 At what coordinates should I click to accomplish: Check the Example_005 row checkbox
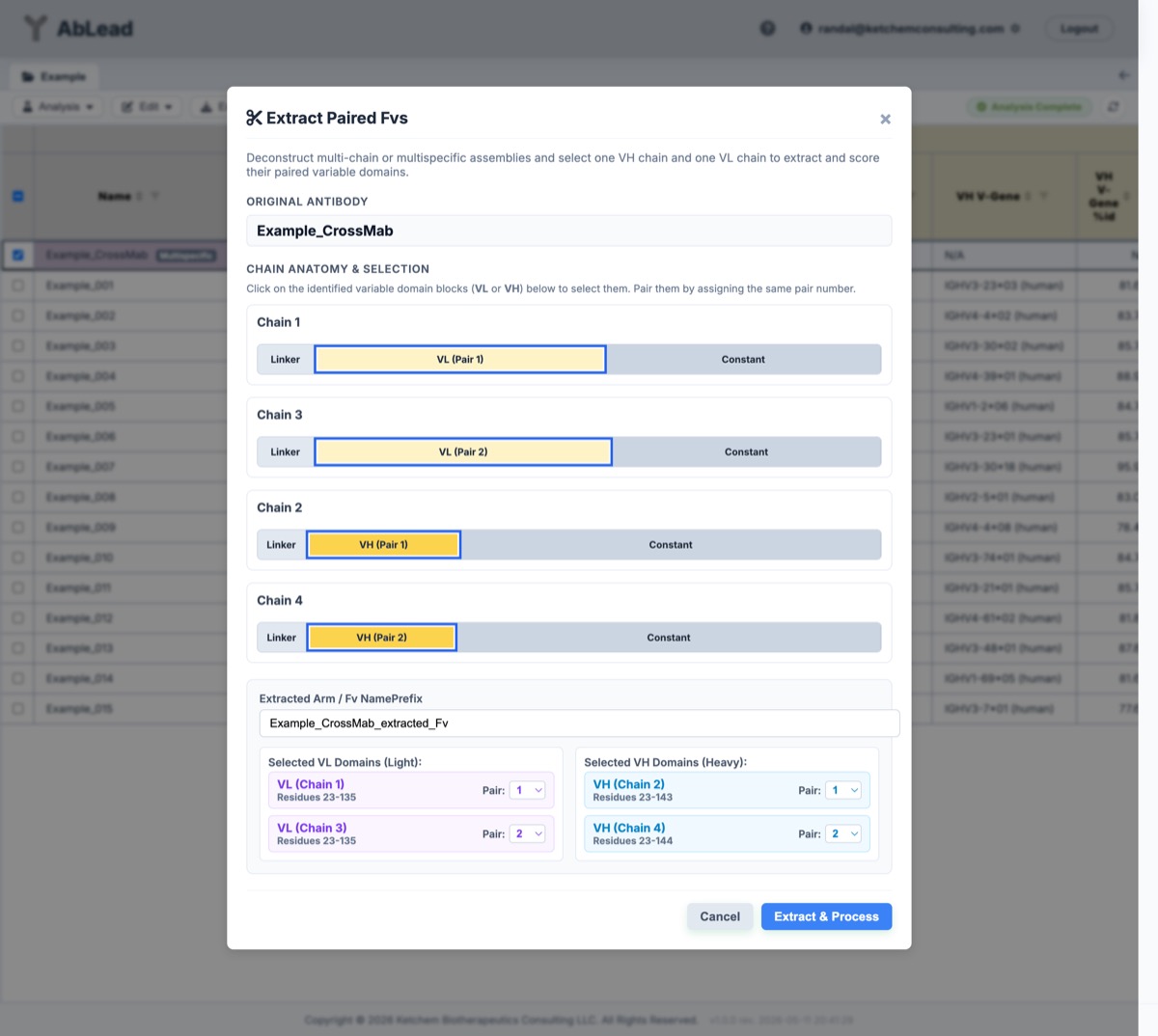pyautogui.click(x=17, y=406)
